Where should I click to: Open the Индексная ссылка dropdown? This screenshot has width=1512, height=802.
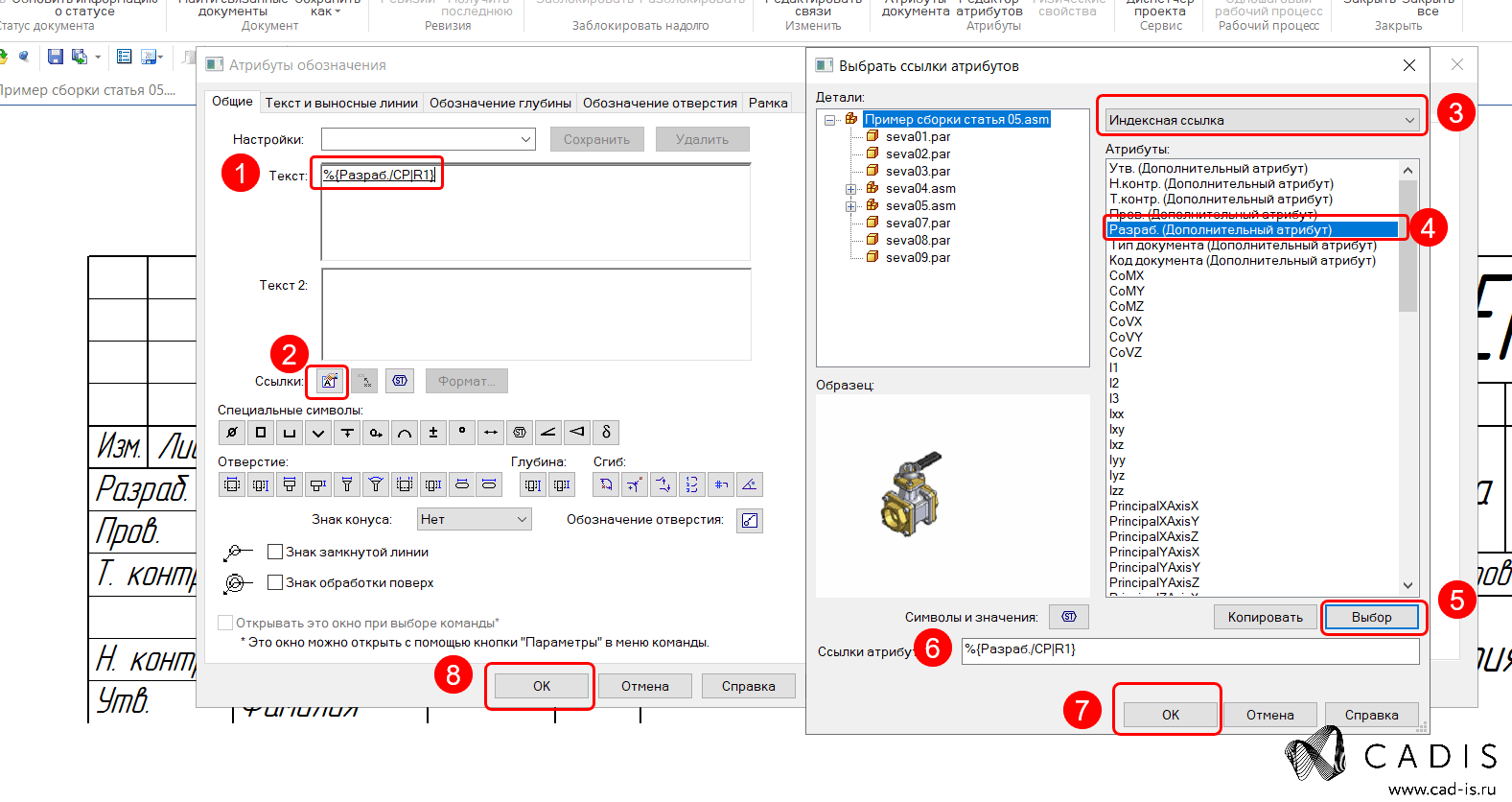1262,120
